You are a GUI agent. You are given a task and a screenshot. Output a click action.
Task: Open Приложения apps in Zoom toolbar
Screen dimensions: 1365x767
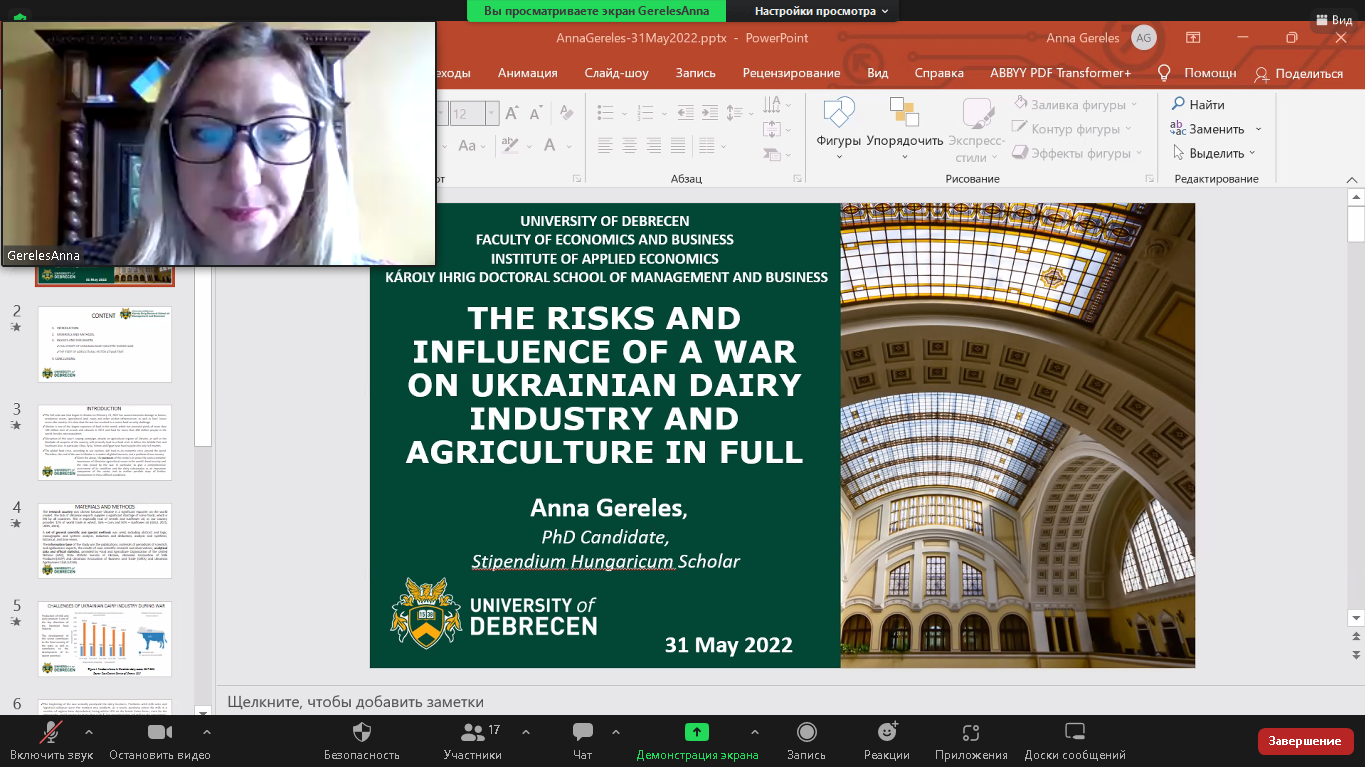[x=970, y=732]
